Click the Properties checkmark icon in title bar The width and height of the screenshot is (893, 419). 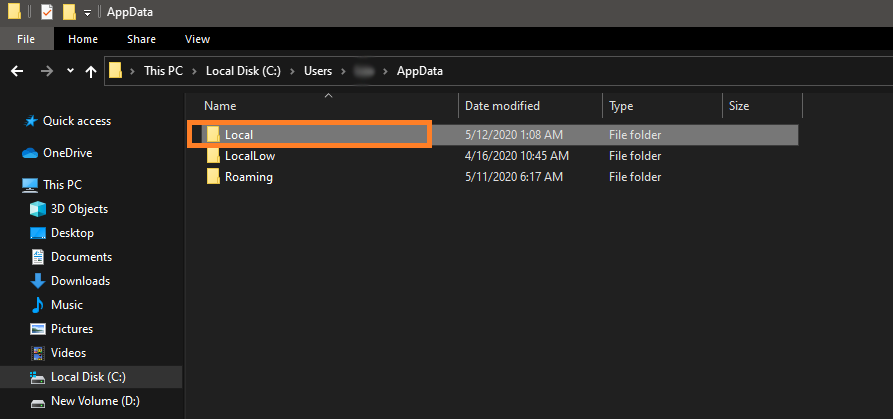[47, 11]
